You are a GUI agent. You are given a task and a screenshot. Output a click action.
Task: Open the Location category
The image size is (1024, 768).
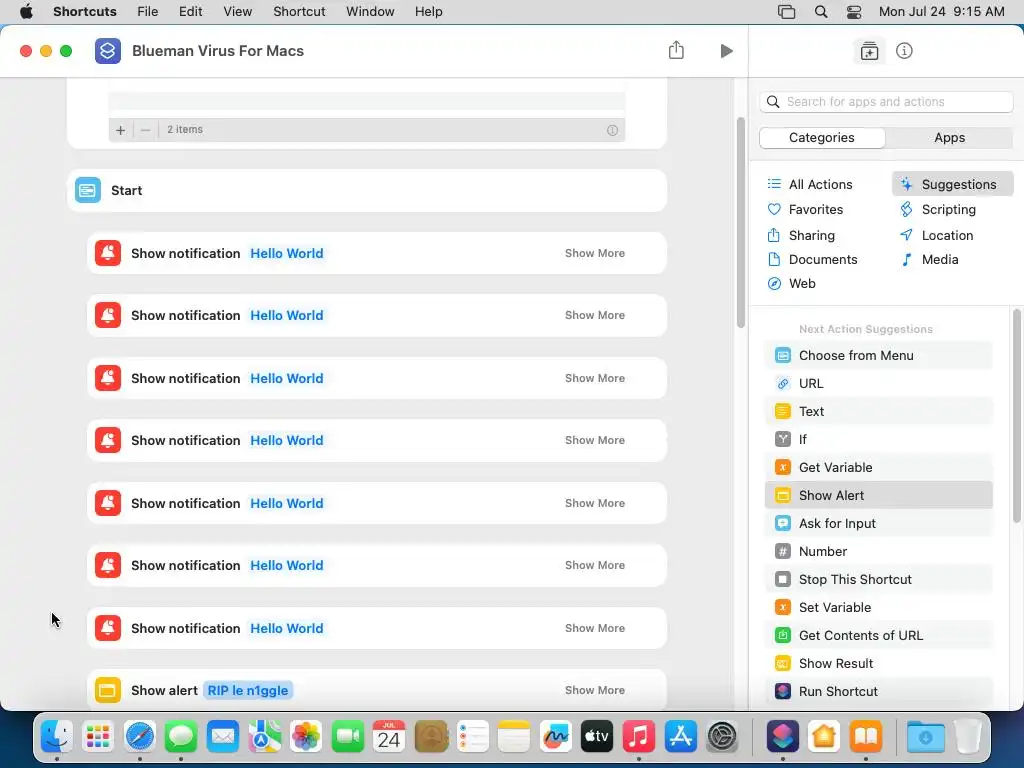936,235
